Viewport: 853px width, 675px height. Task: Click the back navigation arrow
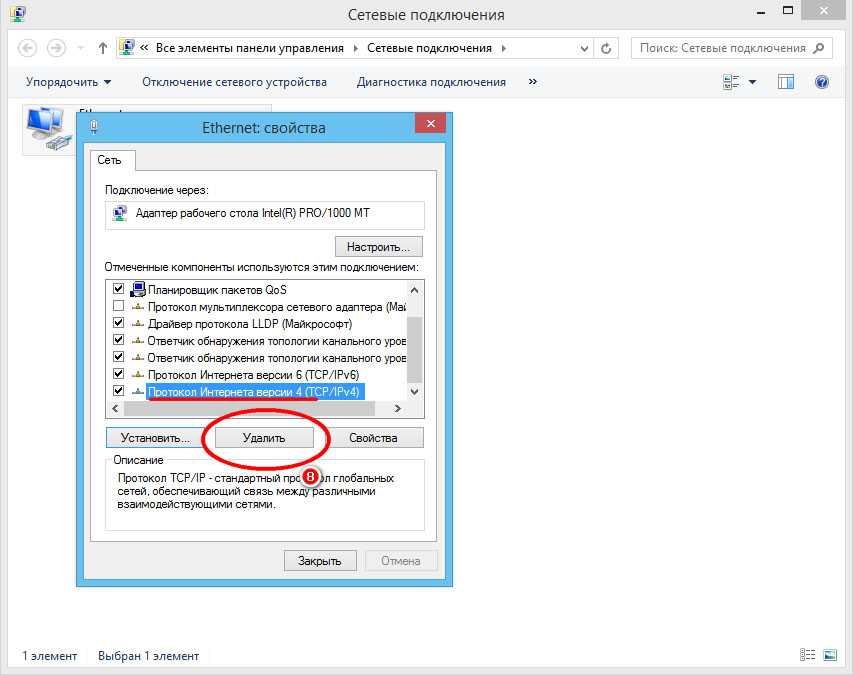(27, 48)
